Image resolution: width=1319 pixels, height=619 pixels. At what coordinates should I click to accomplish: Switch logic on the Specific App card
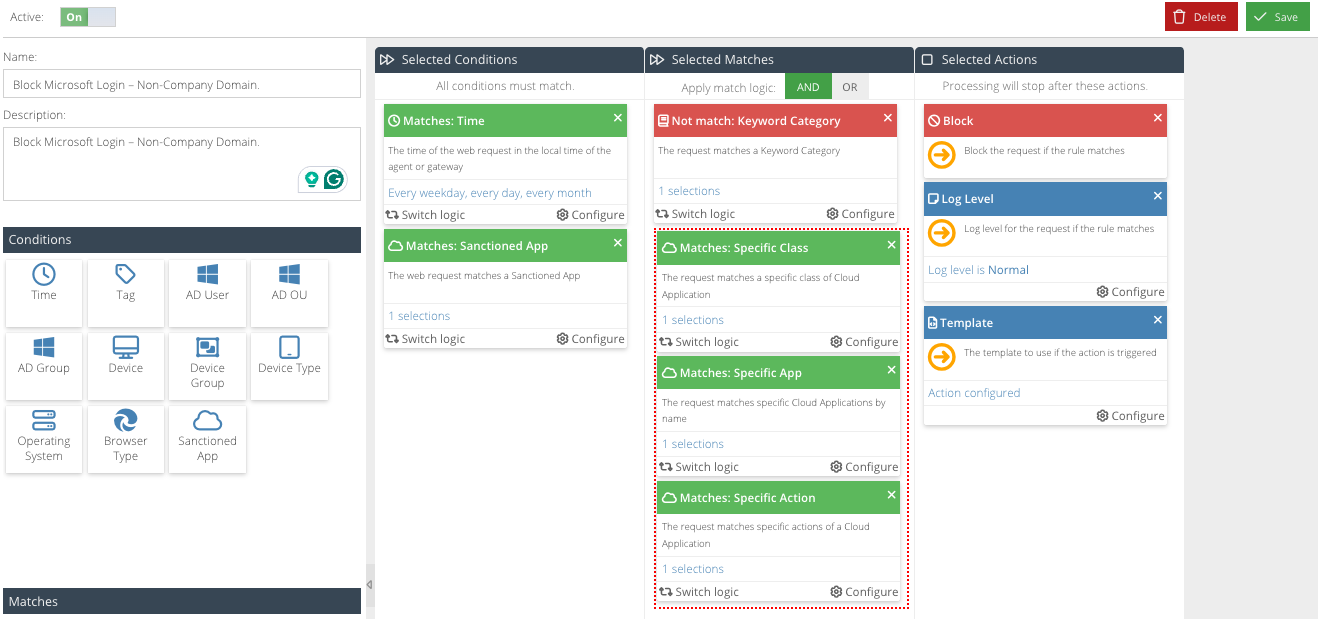click(699, 467)
